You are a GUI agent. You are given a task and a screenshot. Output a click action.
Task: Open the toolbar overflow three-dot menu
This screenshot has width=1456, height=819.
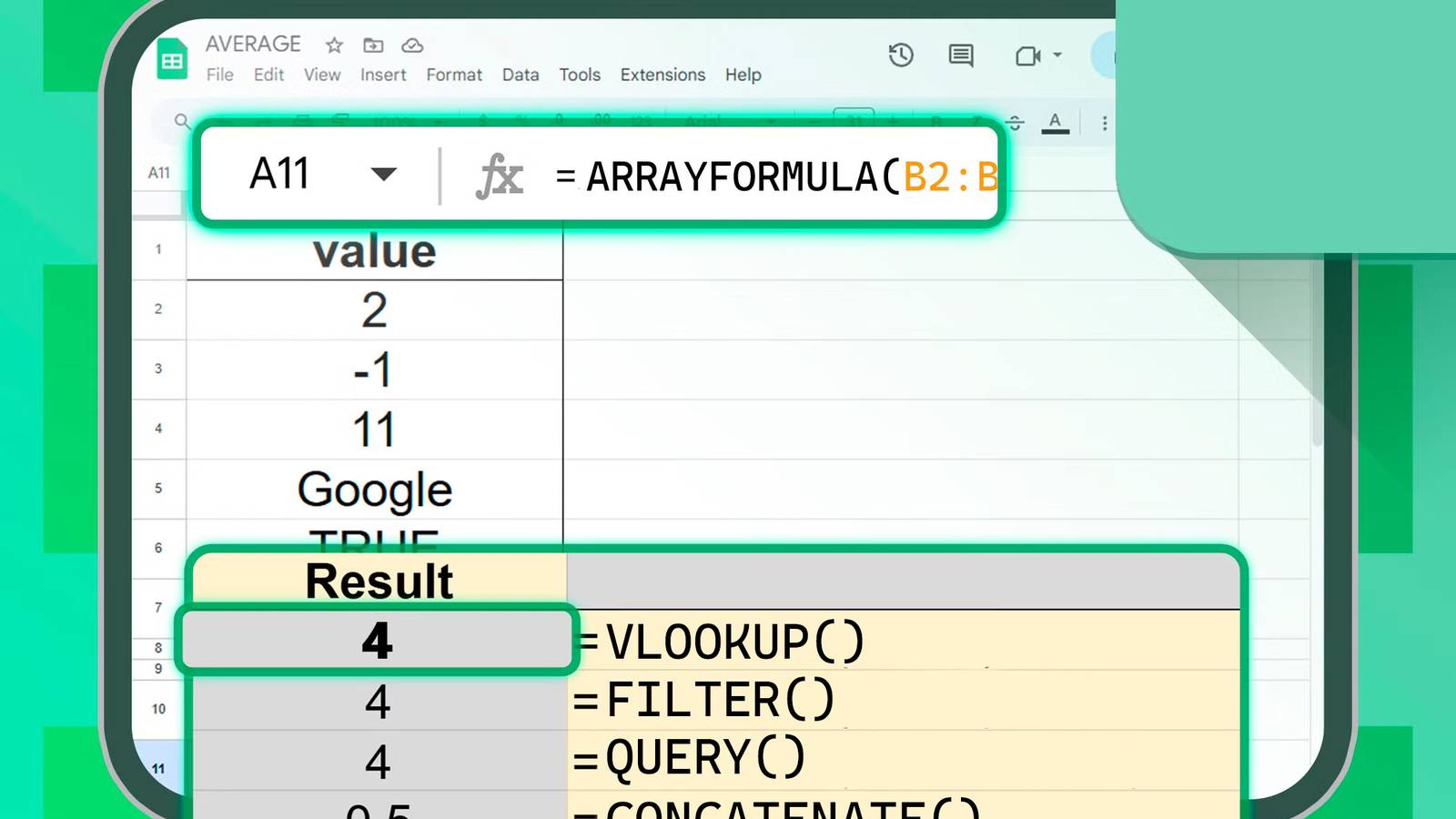[1104, 123]
